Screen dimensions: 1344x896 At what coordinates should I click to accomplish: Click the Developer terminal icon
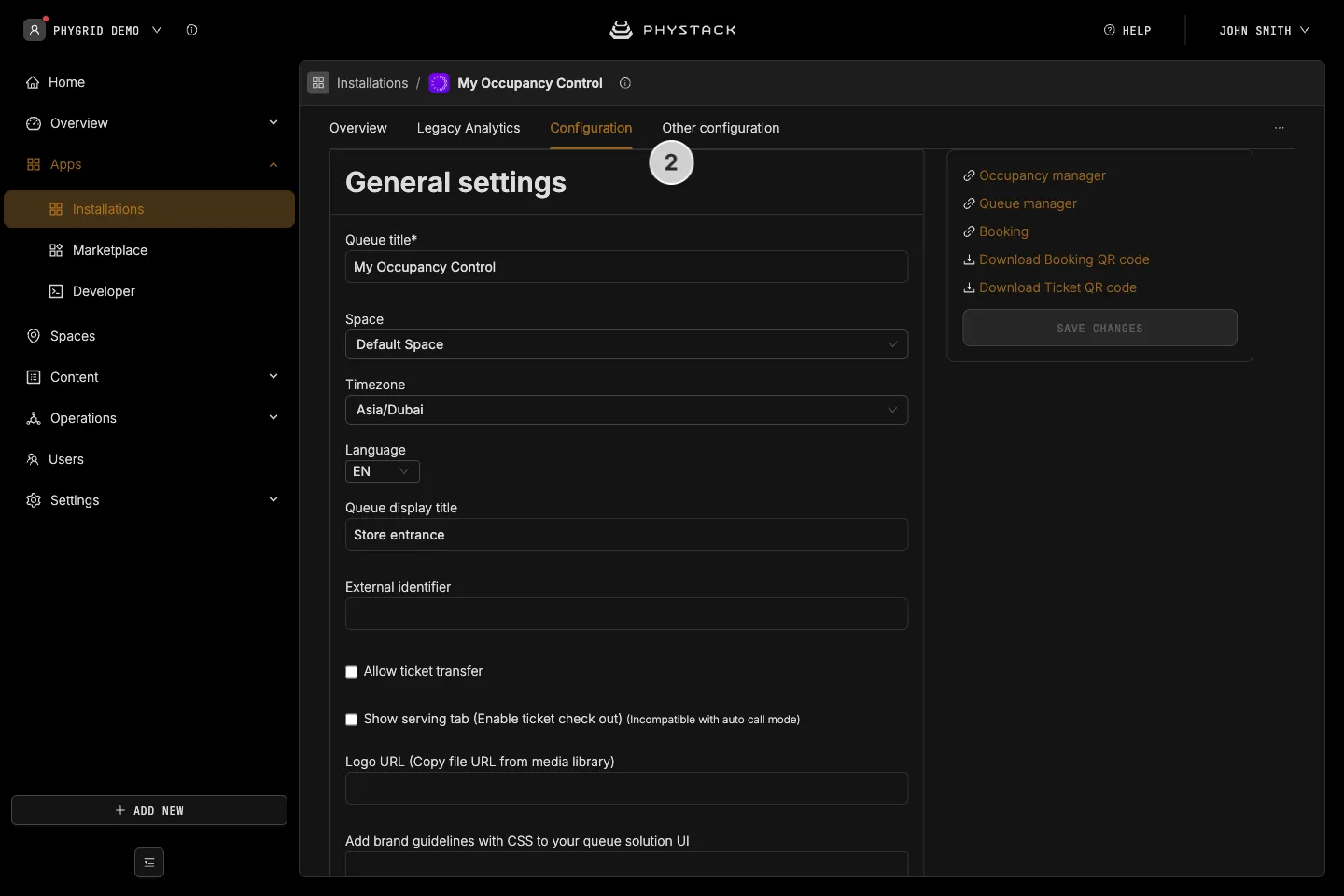(56, 291)
